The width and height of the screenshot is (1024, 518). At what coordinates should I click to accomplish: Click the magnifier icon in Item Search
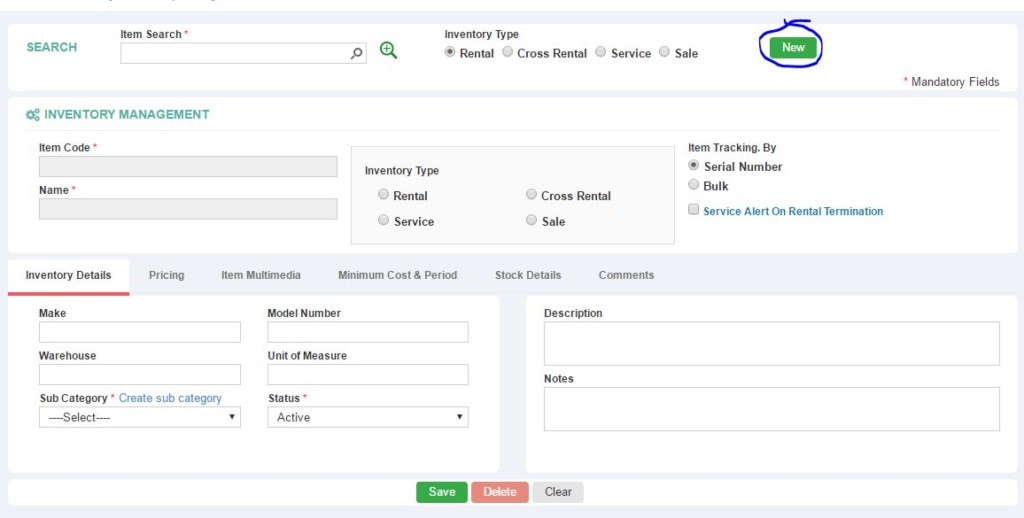pos(357,54)
